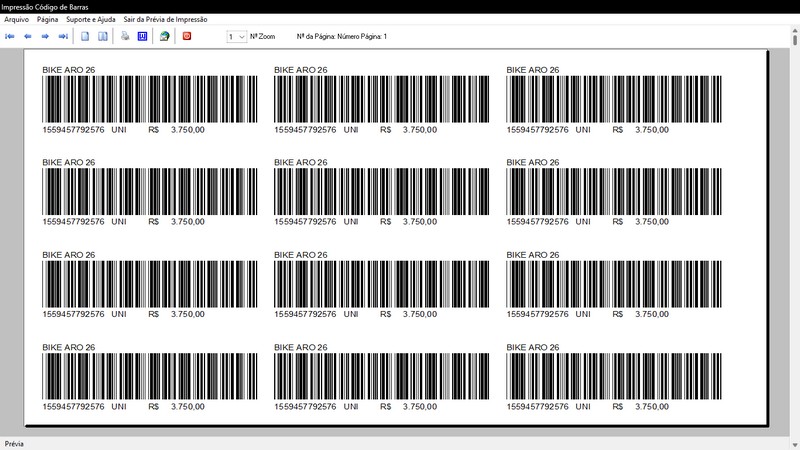
Task: Click the second-row middle barcode
Action: (x=382, y=192)
